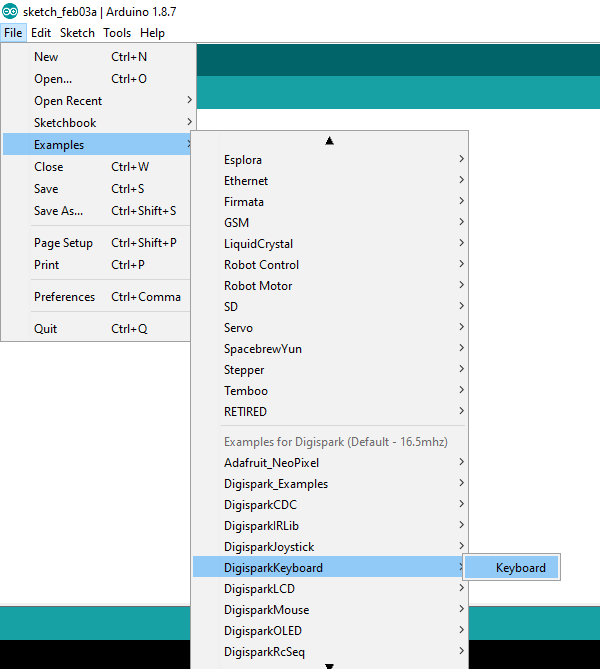This screenshot has width=600, height=669.
Task: Open the Servo examples submenu
Action: (329, 328)
